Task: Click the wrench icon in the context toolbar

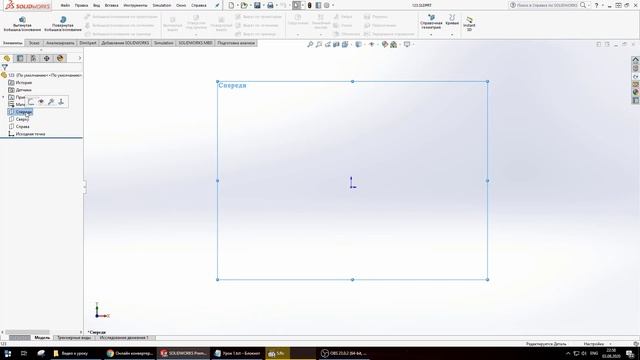Action: 51,102
